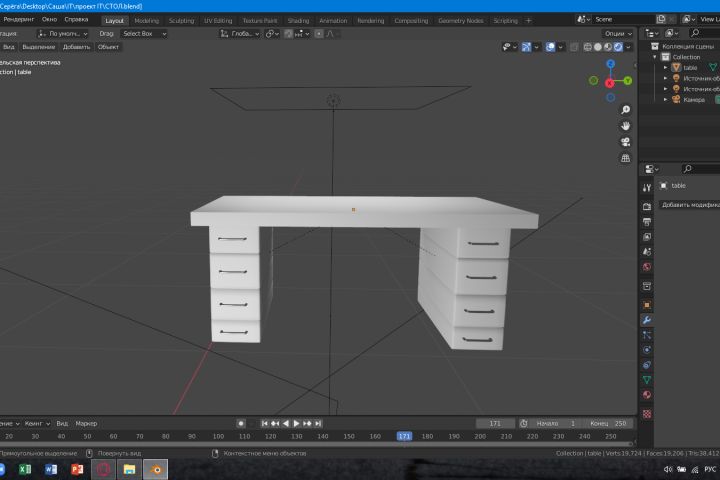Open the Output properties printer icon
720x480 pixels.
(x=647, y=222)
